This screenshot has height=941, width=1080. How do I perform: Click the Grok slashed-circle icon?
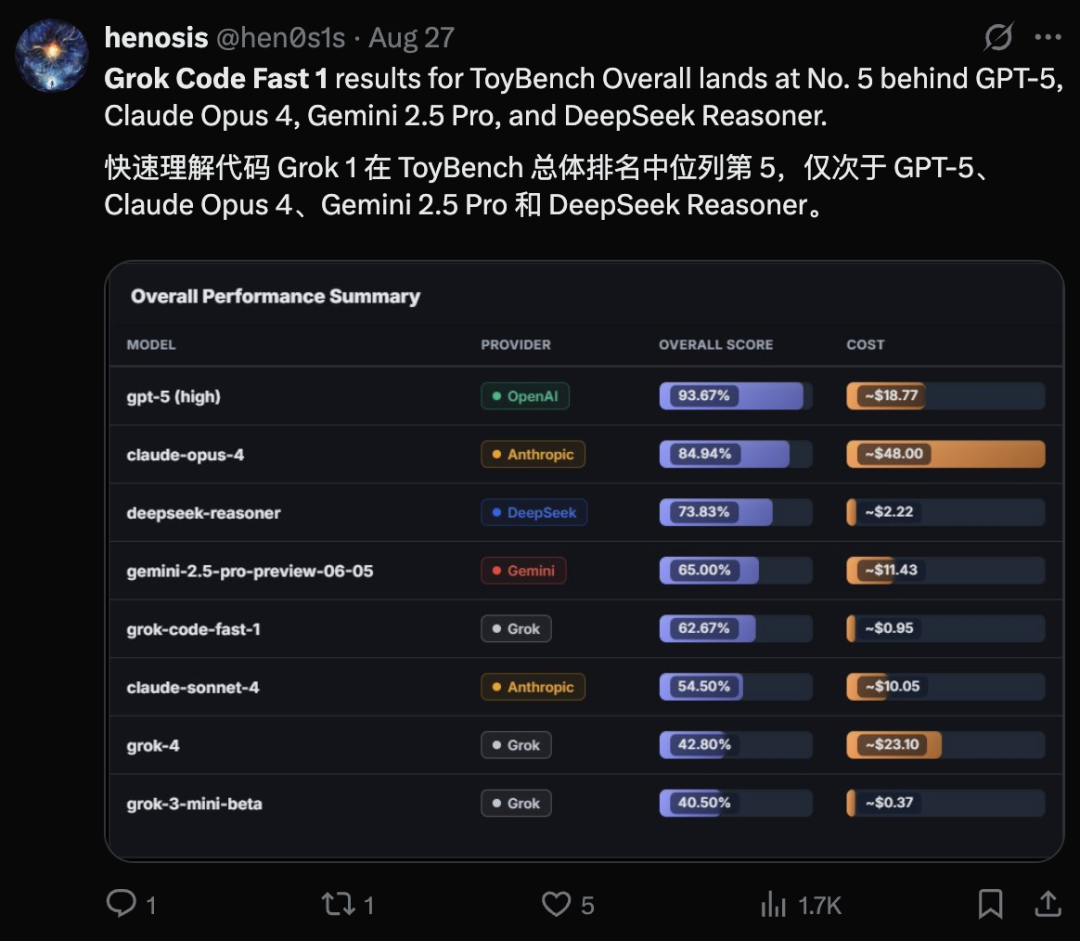point(998,38)
